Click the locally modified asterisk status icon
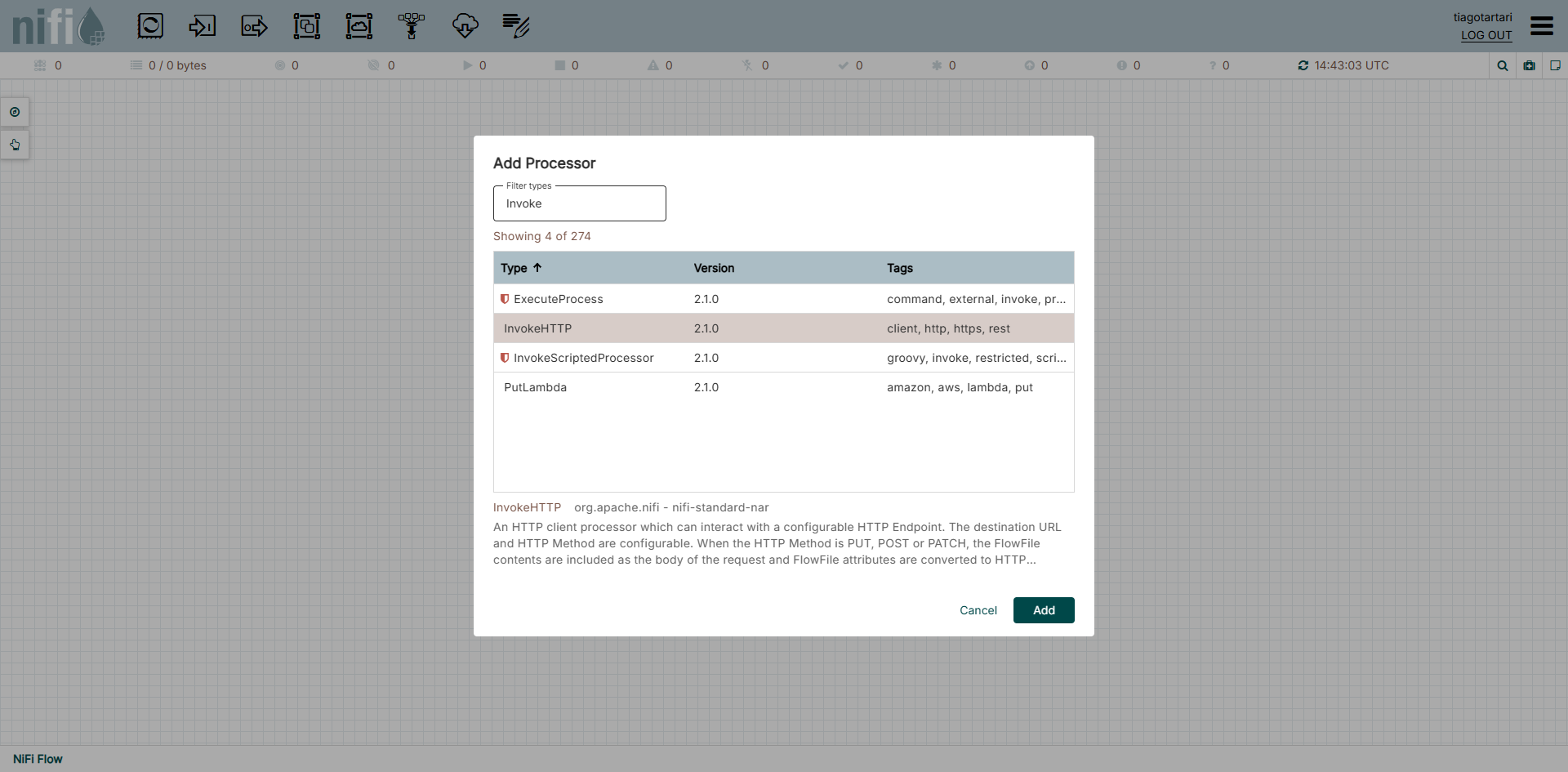This screenshot has width=1568, height=772. 937,65
